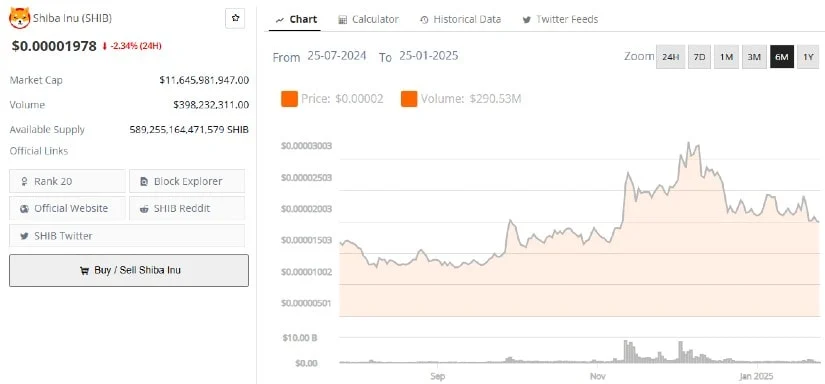Click the To date field 25-01-2025
Image resolution: width=825 pixels, height=384 pixels.
point(428,56)
